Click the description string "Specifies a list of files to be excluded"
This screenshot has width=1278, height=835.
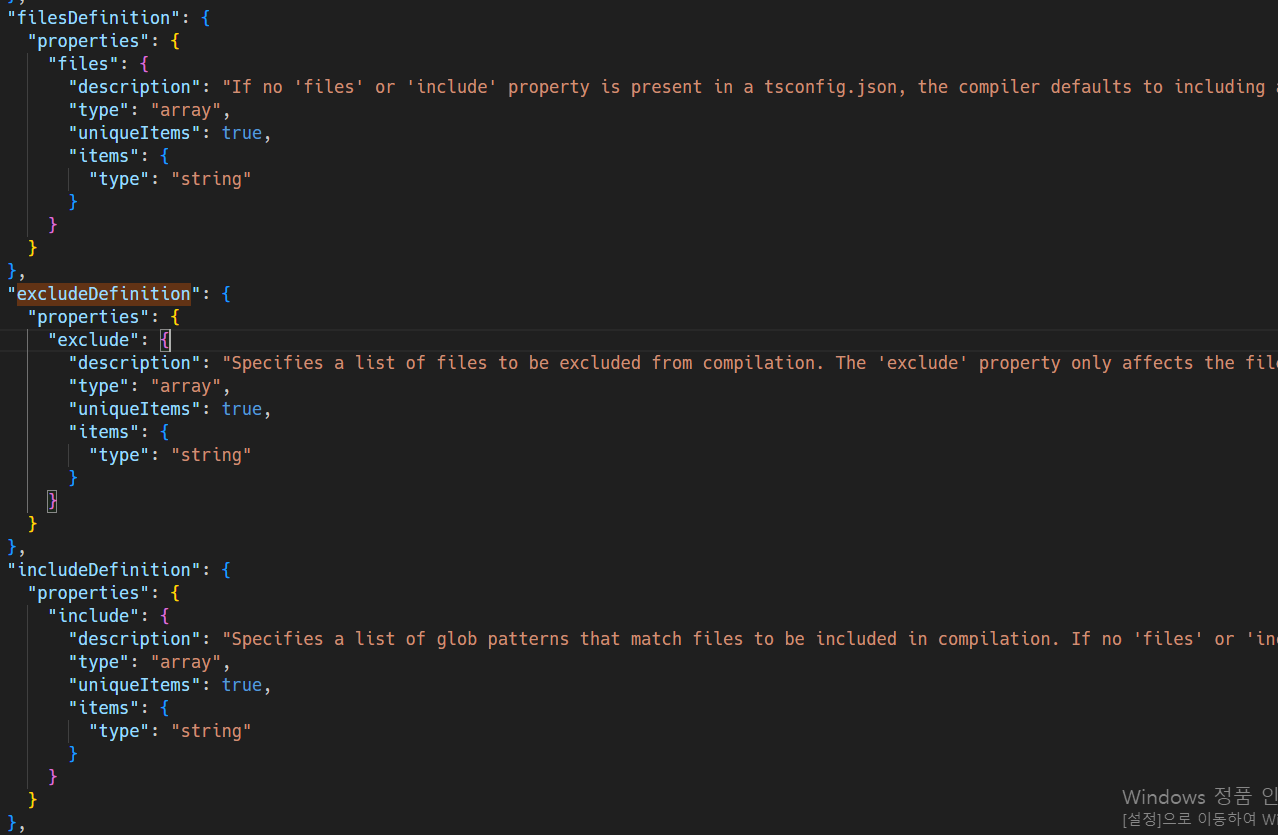750,363
